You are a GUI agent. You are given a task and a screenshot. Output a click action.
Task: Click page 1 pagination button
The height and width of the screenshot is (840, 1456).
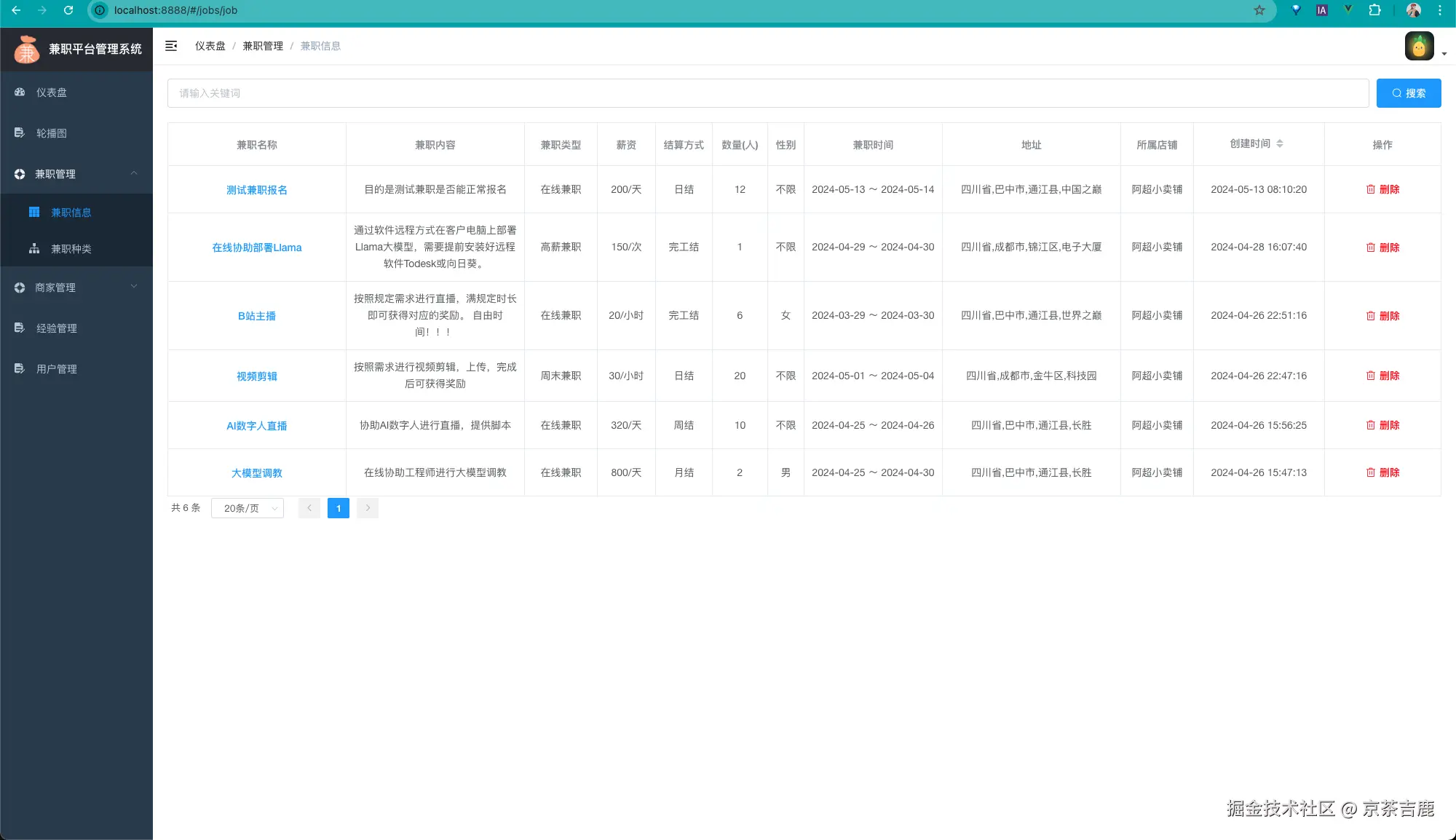[x=339, y=508]
